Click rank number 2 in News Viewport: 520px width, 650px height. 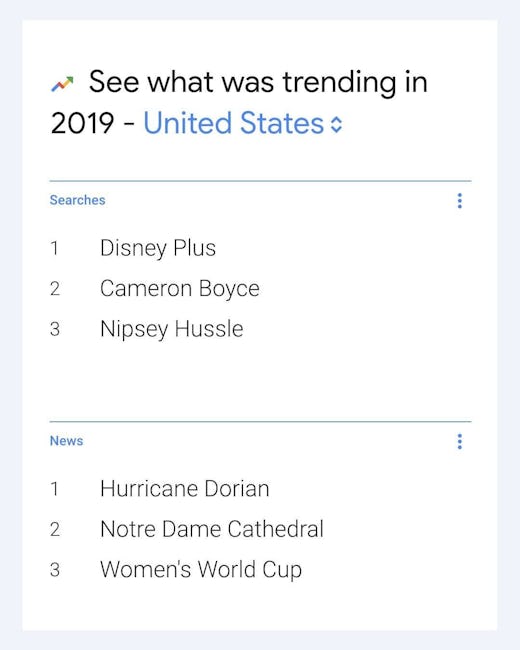tap(55, 529)
